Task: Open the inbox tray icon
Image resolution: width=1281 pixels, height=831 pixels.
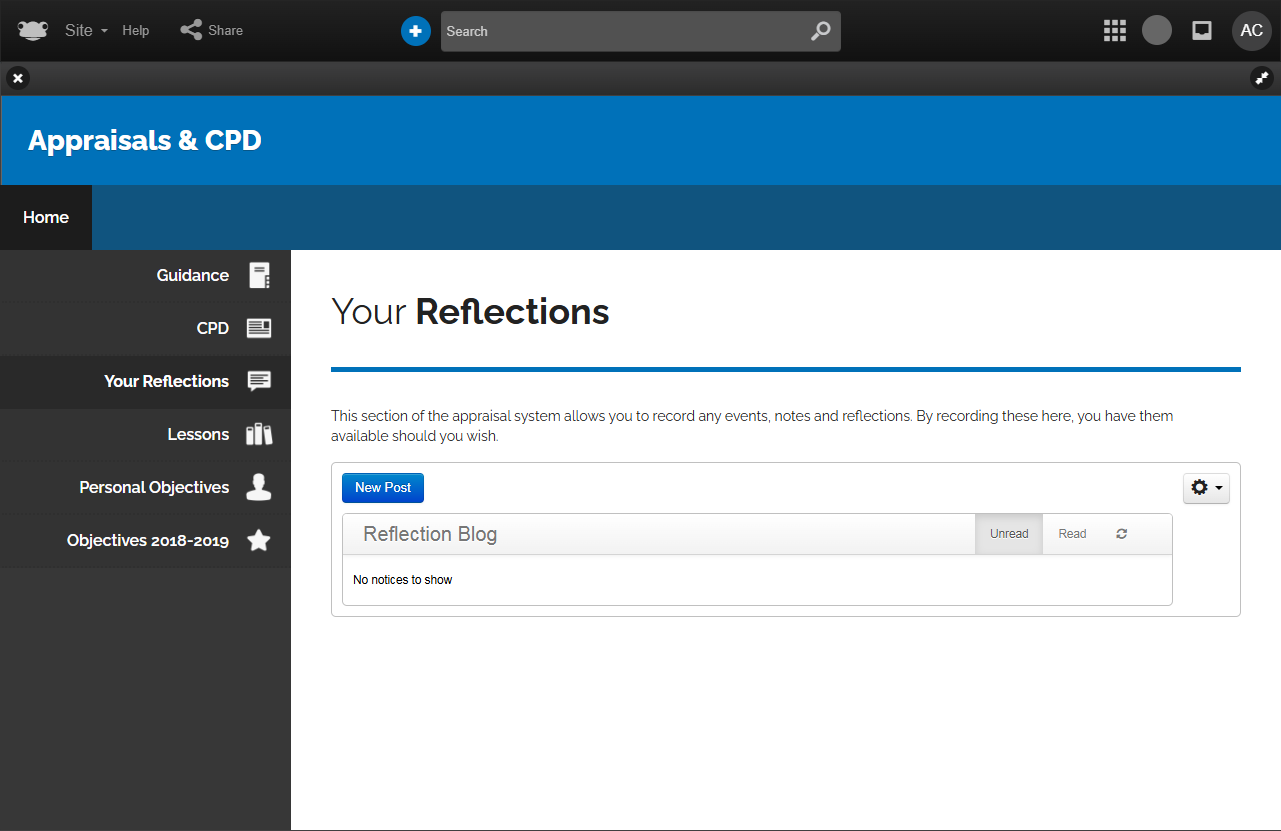Action: [1202, 31]
